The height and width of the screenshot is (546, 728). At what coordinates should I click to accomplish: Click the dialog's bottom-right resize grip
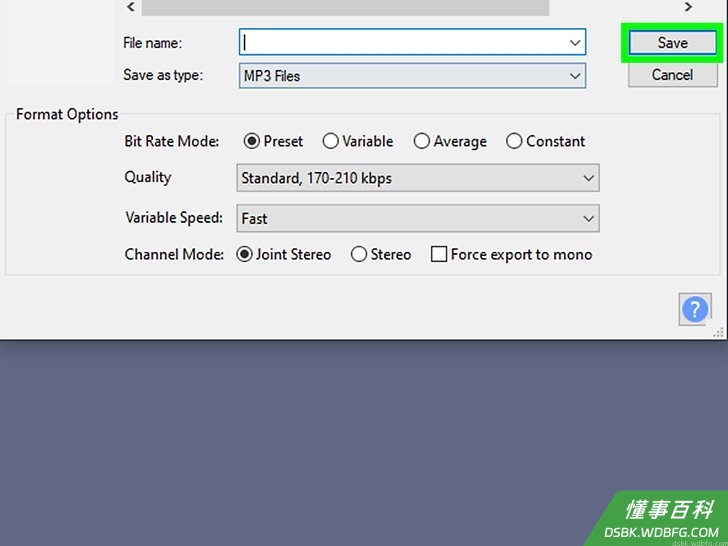click(x=718, y=332)
